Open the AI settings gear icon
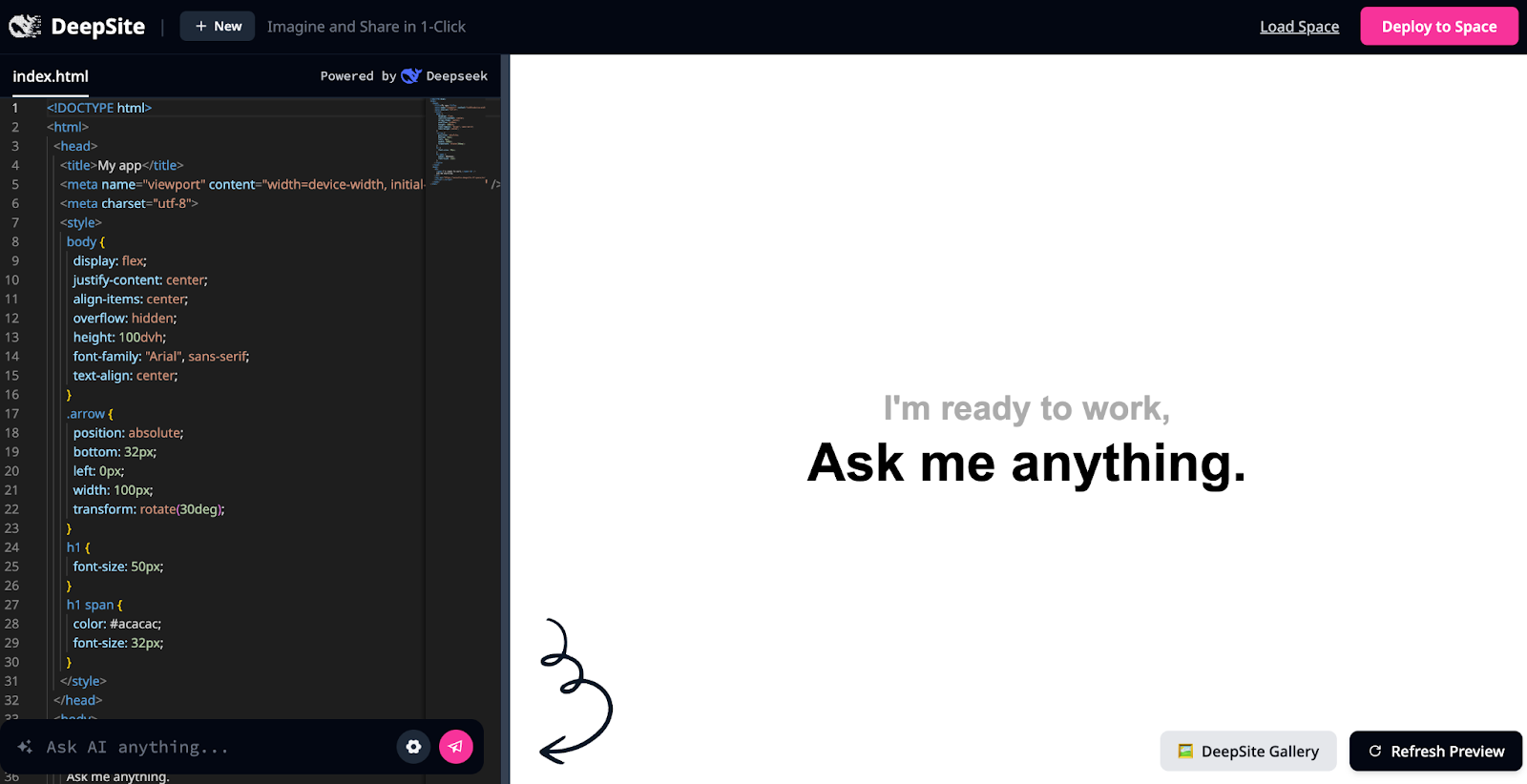Image resolution: width=1527 pixels, height=784 pixels. (413, 747)
